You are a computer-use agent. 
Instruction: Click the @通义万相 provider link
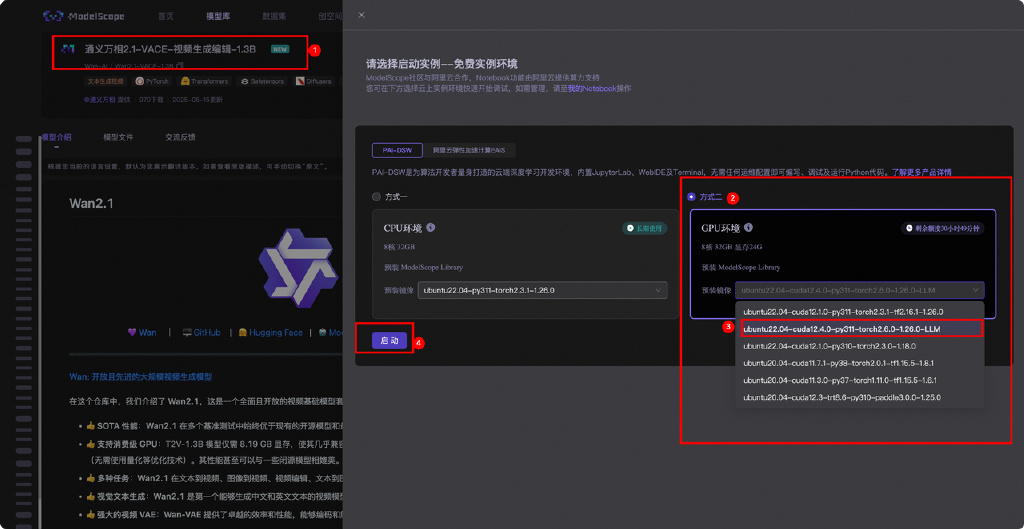pyautogui.click(x=100, y=100)
